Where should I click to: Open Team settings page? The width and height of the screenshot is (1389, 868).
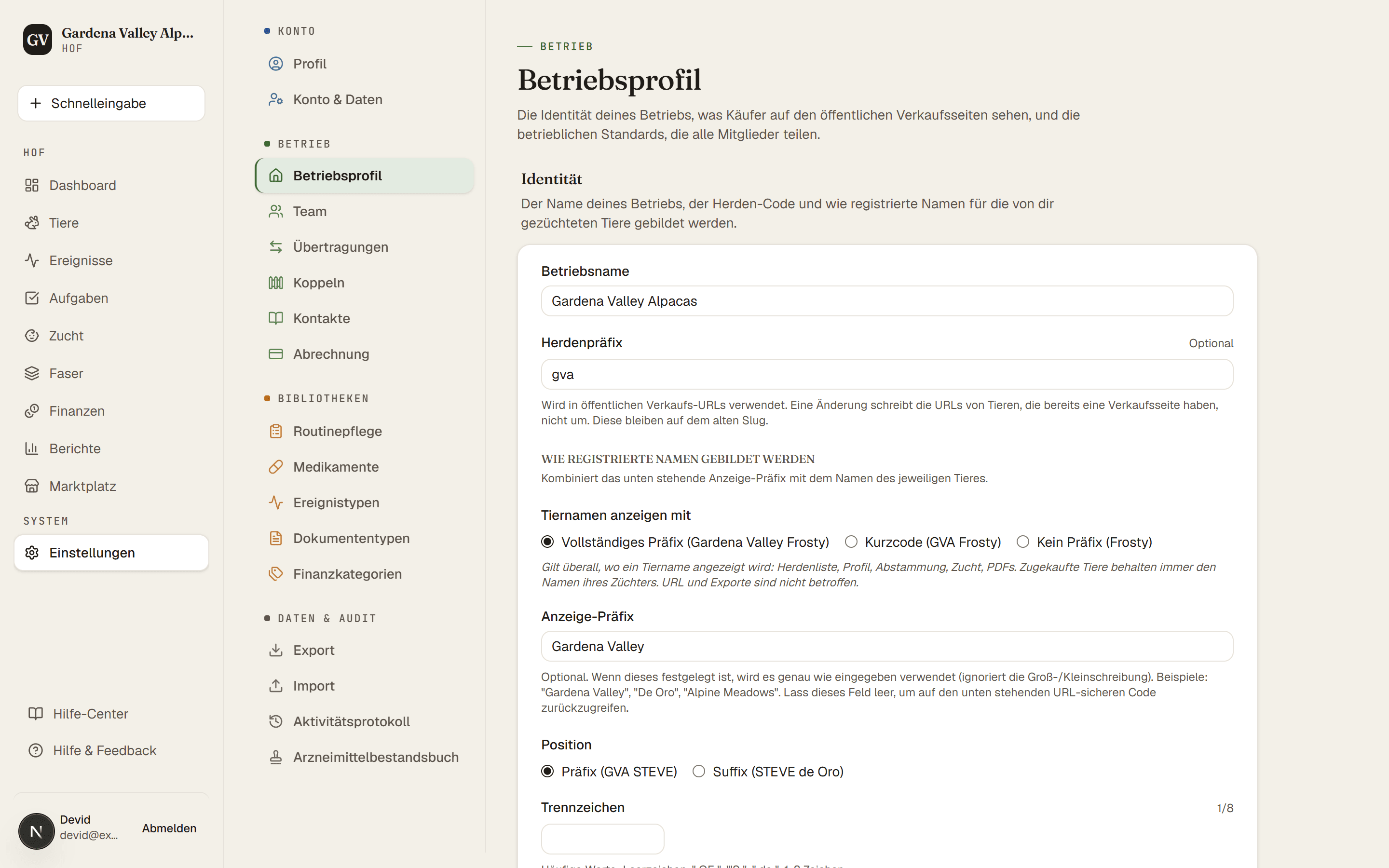click(365, 211)
